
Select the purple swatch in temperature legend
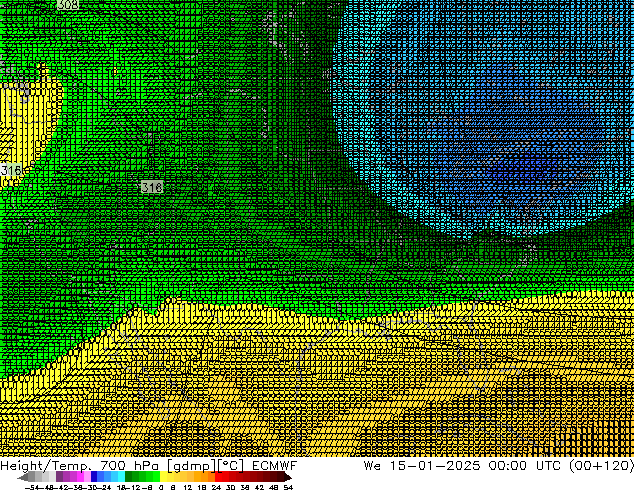click(x=59, y=476)
